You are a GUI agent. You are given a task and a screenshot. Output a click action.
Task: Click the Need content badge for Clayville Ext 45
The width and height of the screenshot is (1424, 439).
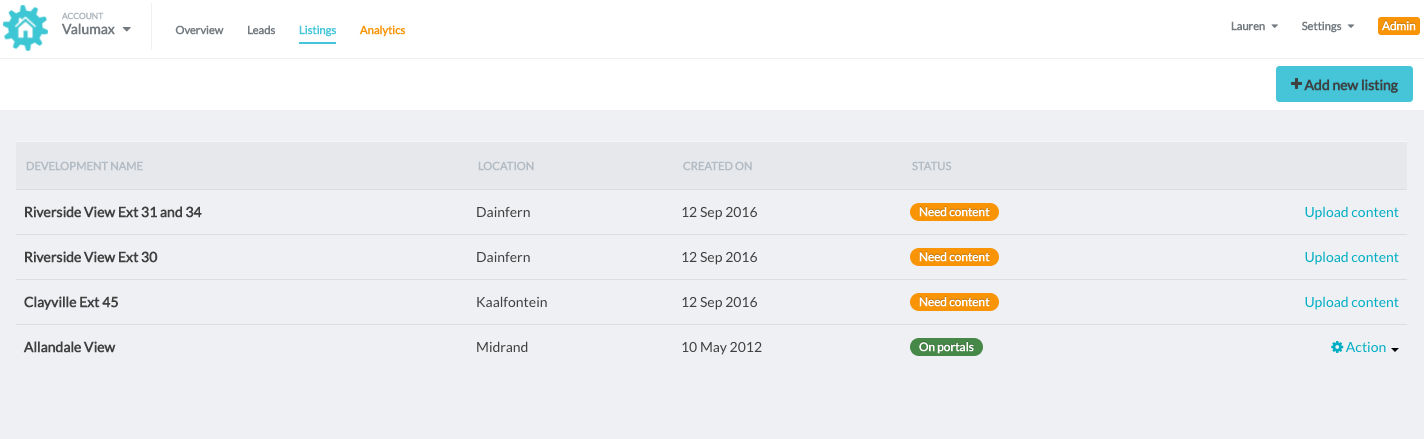[954, 302]
